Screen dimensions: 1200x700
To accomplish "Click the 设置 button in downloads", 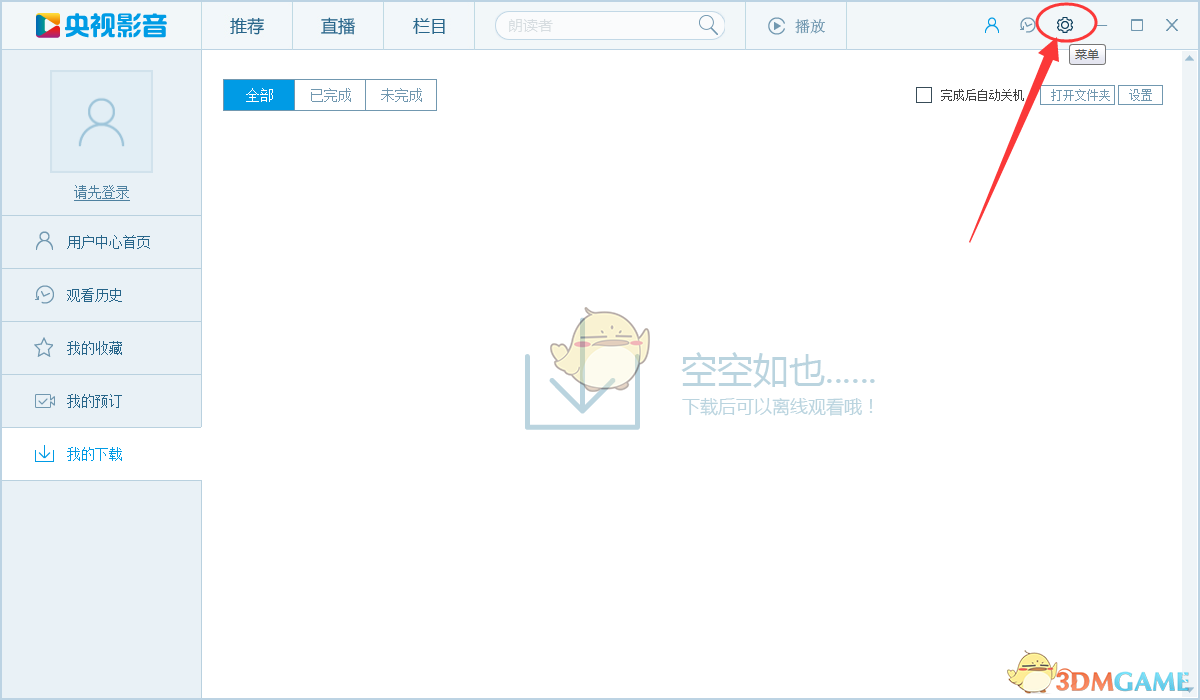I will coord(1140,95).
